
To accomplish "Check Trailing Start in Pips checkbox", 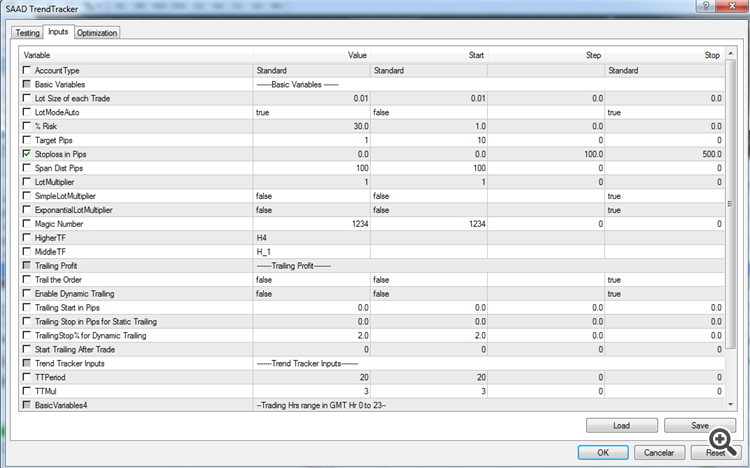I will pyautogui.click(x=27, y=307).
